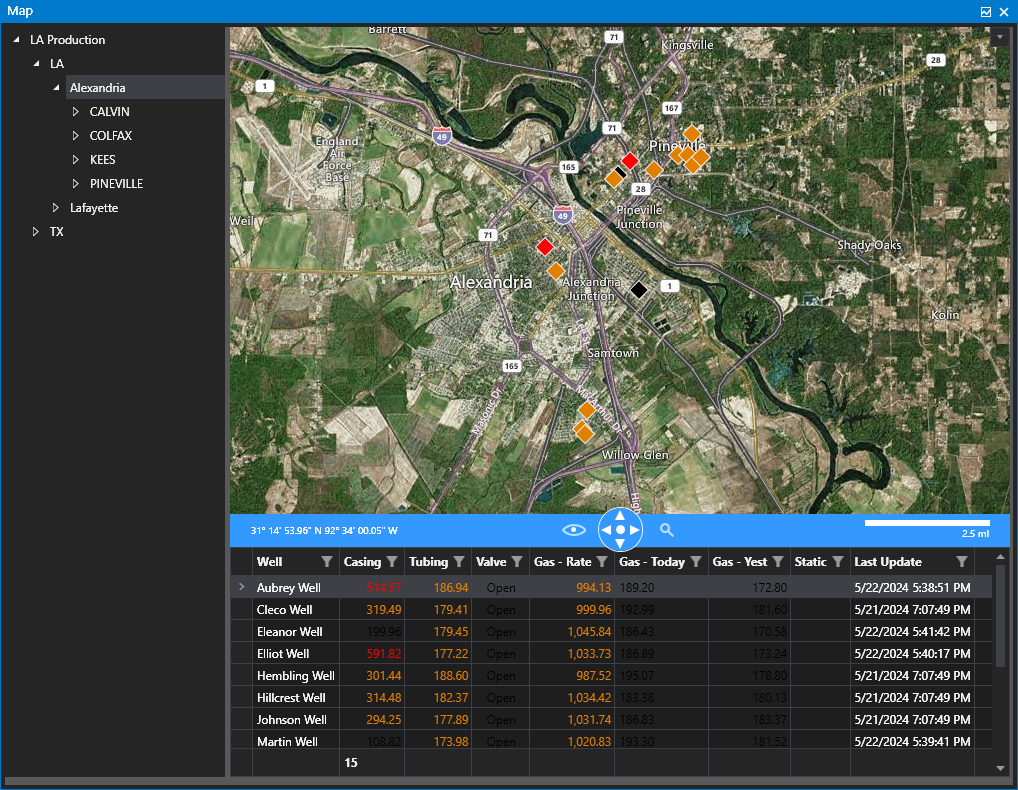The height and width of the screenshot is (790, 1018).
Task: Click the Eleanor Well row name
Action: (x=290, y=632)
